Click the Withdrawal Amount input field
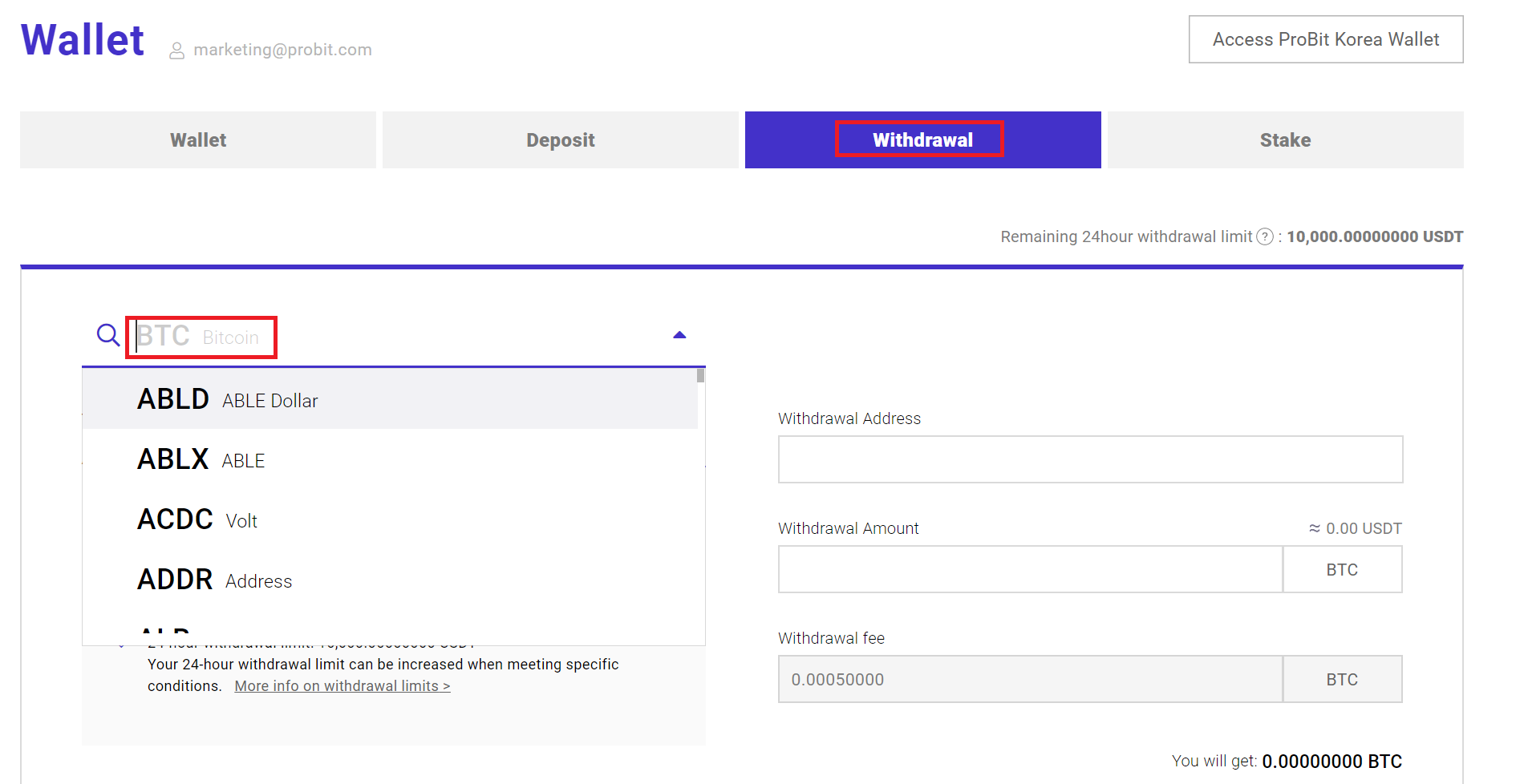This screenshot has height=784, width=1520. tap(1030, 569)
